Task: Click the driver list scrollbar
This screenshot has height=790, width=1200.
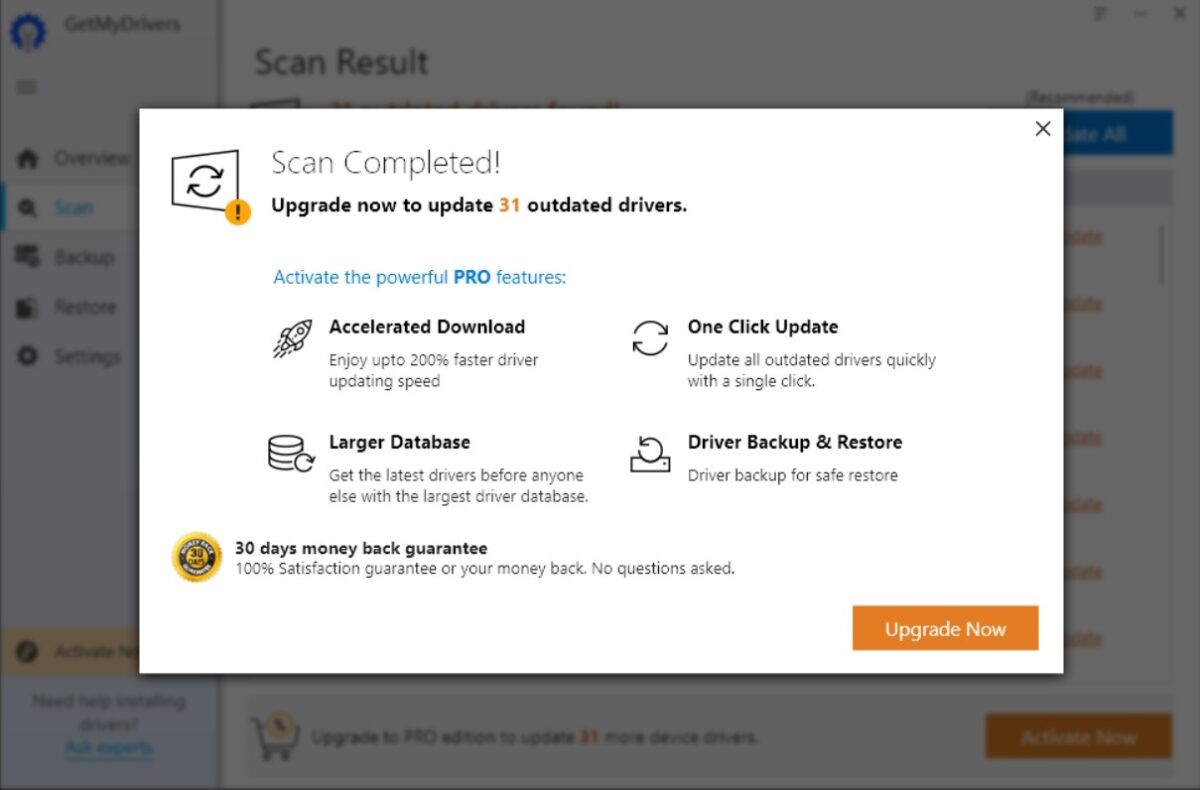Action: point(1161,254)
